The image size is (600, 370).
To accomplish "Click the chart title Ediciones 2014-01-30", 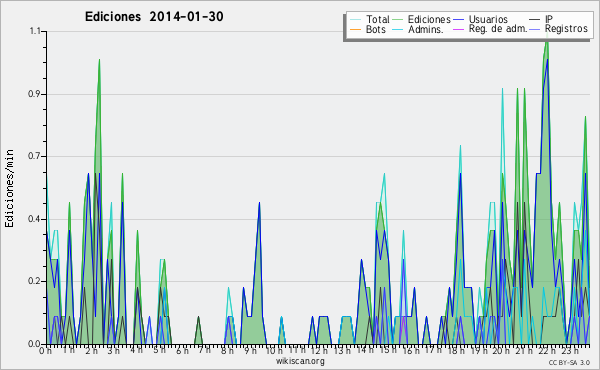I will coord(154,17).
